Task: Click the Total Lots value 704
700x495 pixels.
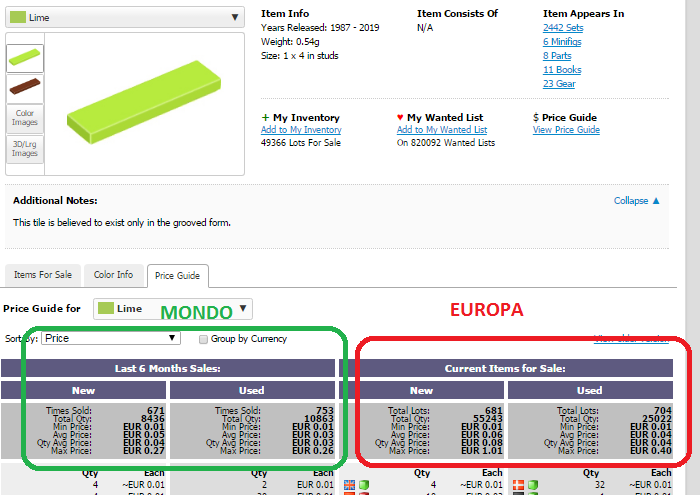Action: [663, 410]
